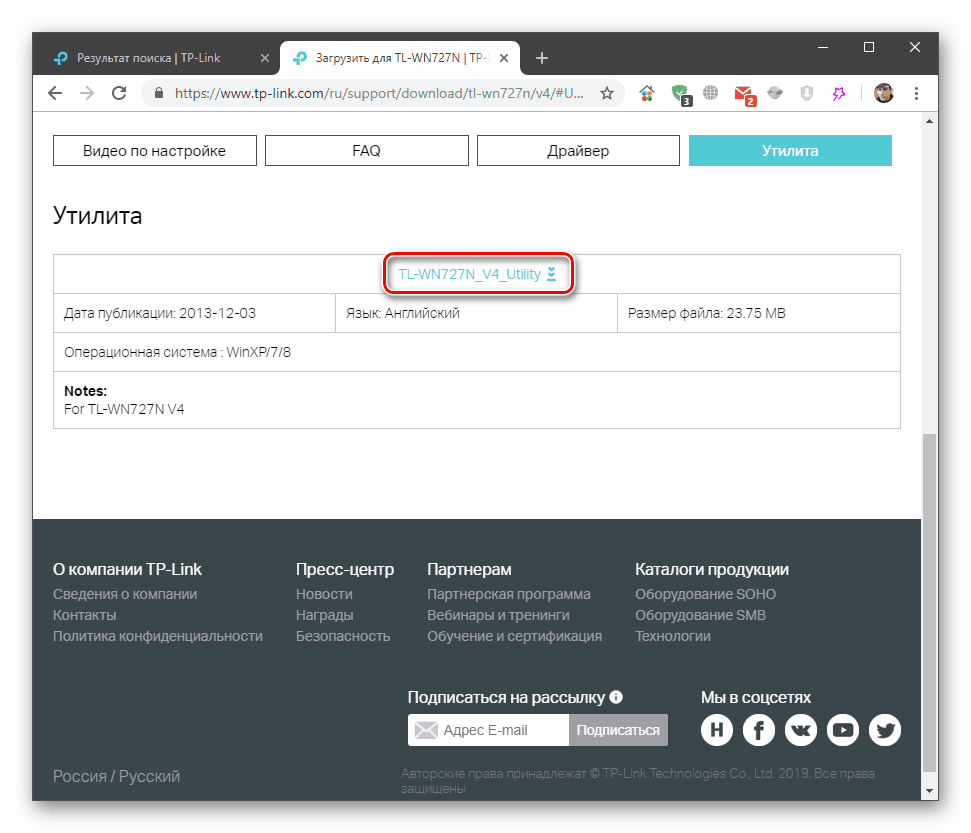971x833 pixels.
Task: Select the Загрузить для TL-WN727N tab
Action: point(399,58)
